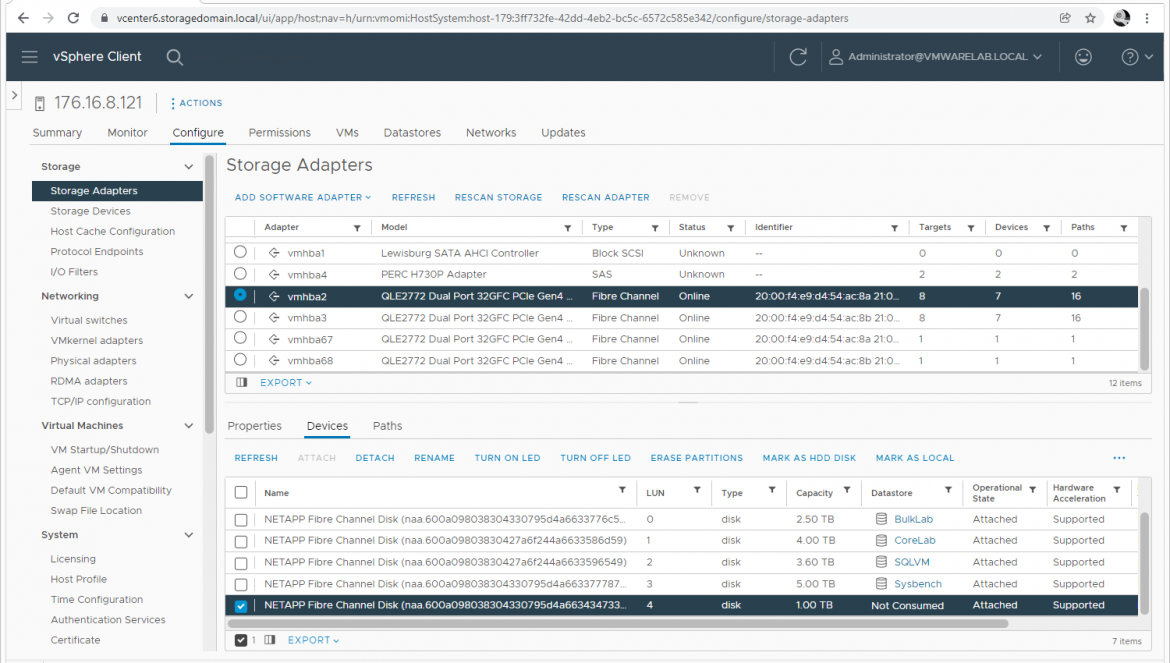Open Storage Devices in sidebar
1170x663 pixels.
90,211
